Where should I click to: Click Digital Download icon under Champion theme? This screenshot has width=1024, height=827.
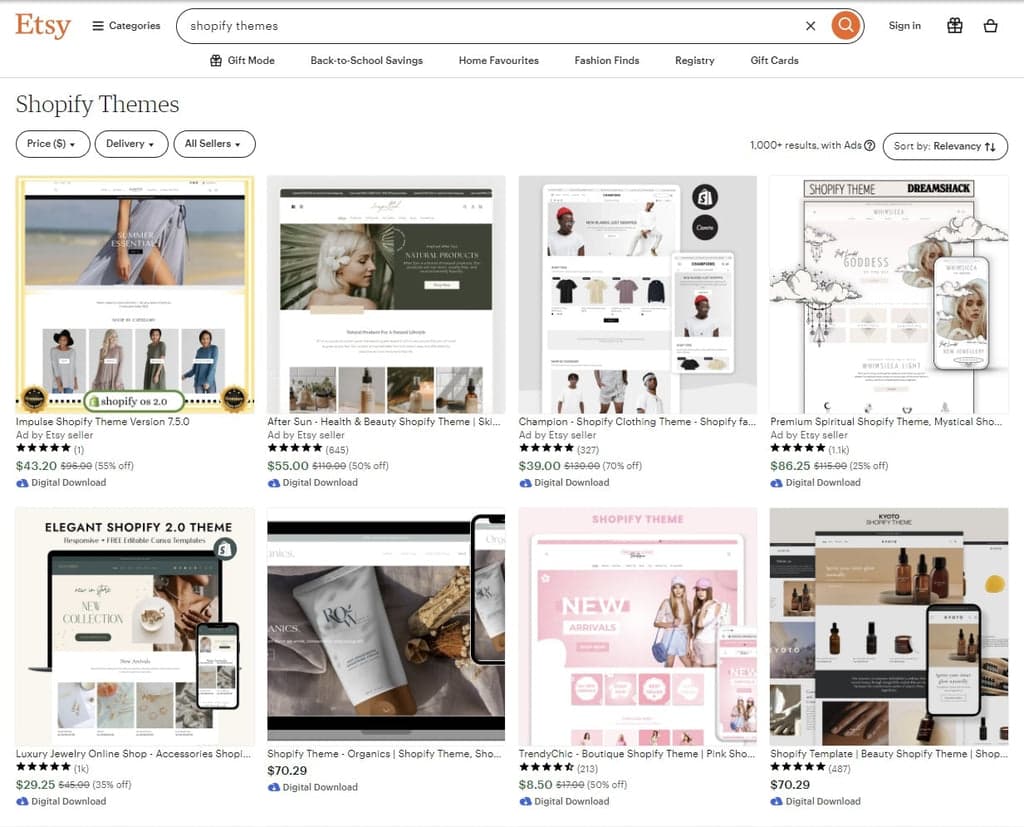click(x=525, y=483)
